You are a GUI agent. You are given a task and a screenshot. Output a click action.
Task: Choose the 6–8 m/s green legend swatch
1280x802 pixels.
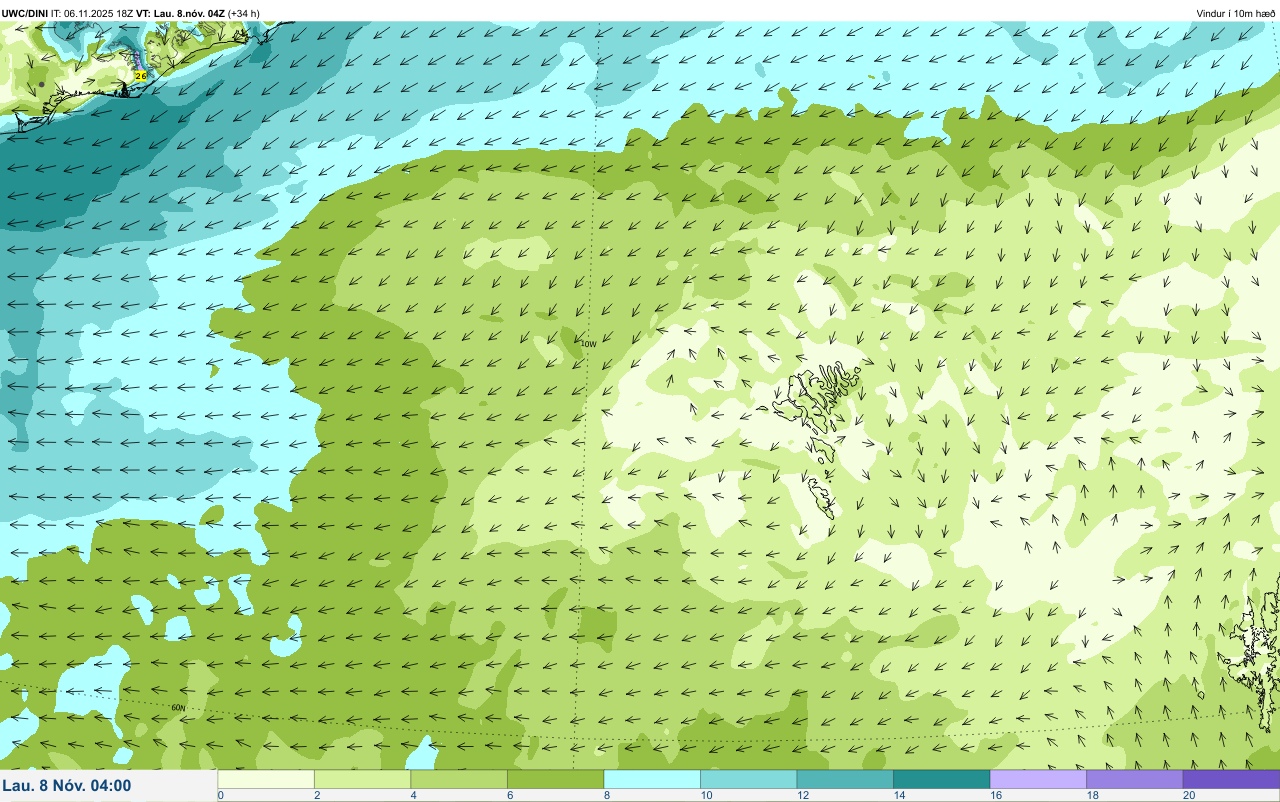[555, 779]
